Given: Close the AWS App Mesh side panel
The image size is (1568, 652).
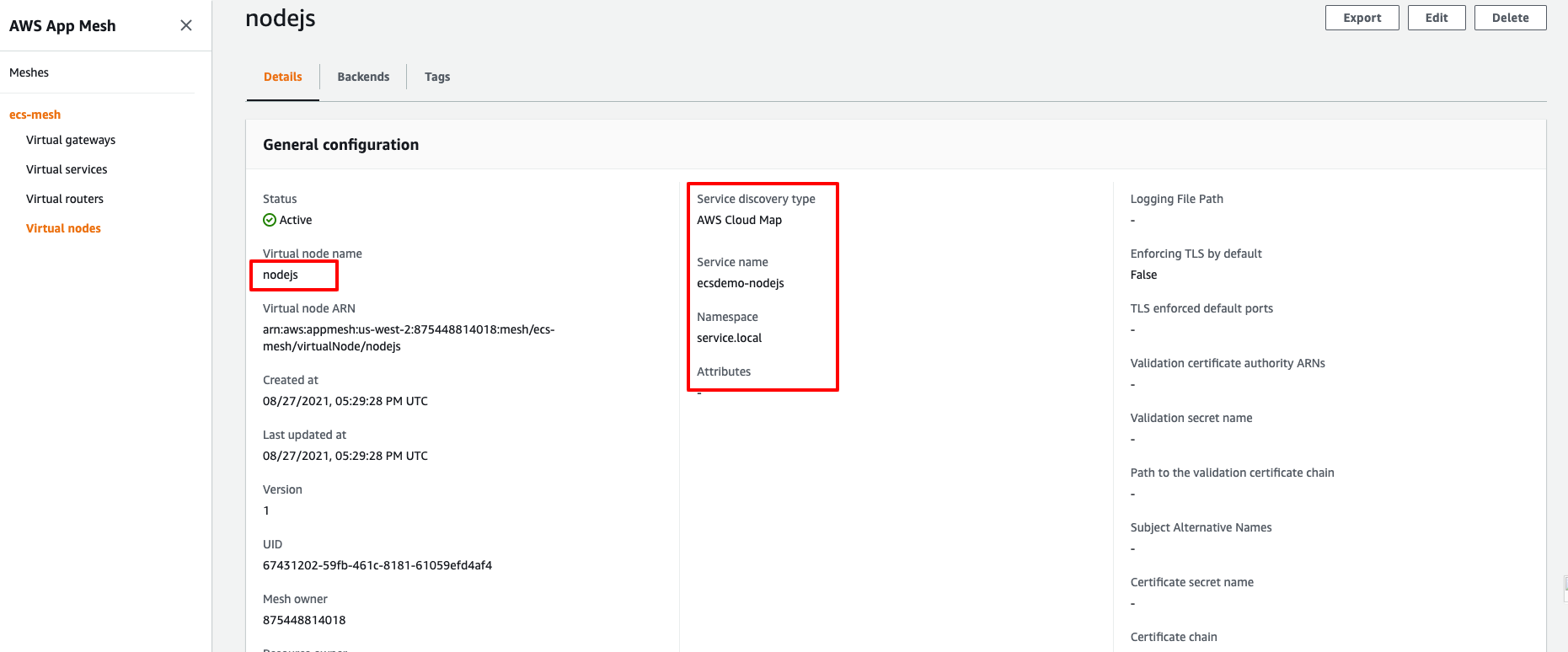Looking at the screenshot, I should (x=186, y=25).
